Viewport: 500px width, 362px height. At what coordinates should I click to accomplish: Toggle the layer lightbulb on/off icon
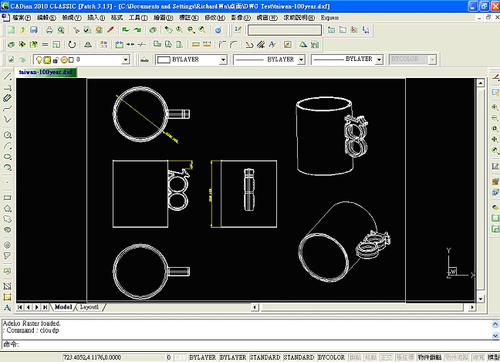click(39, 60)
